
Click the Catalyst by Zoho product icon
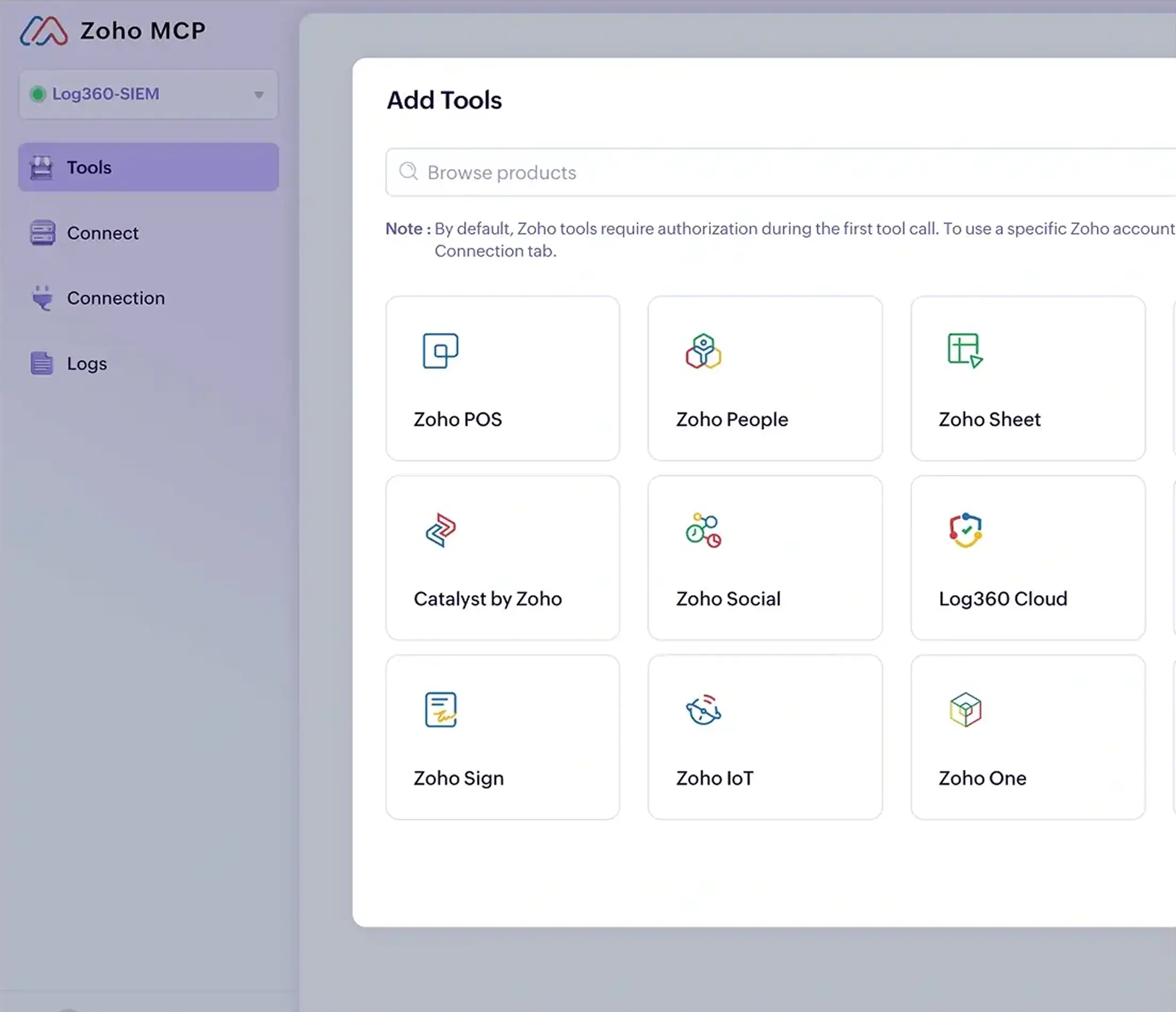[x=440, y=530]
